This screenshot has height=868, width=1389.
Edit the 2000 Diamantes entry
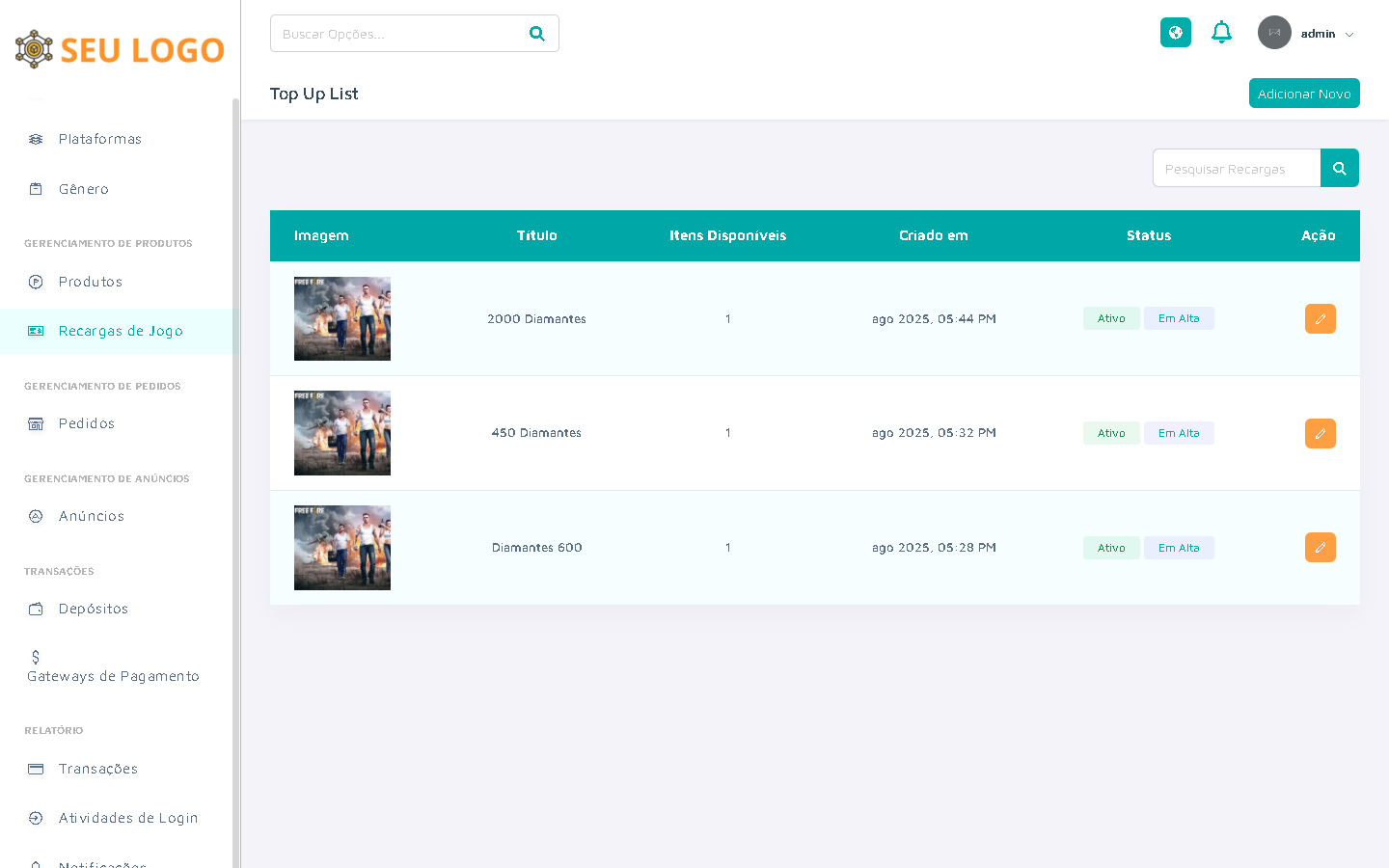[1320, 318]
